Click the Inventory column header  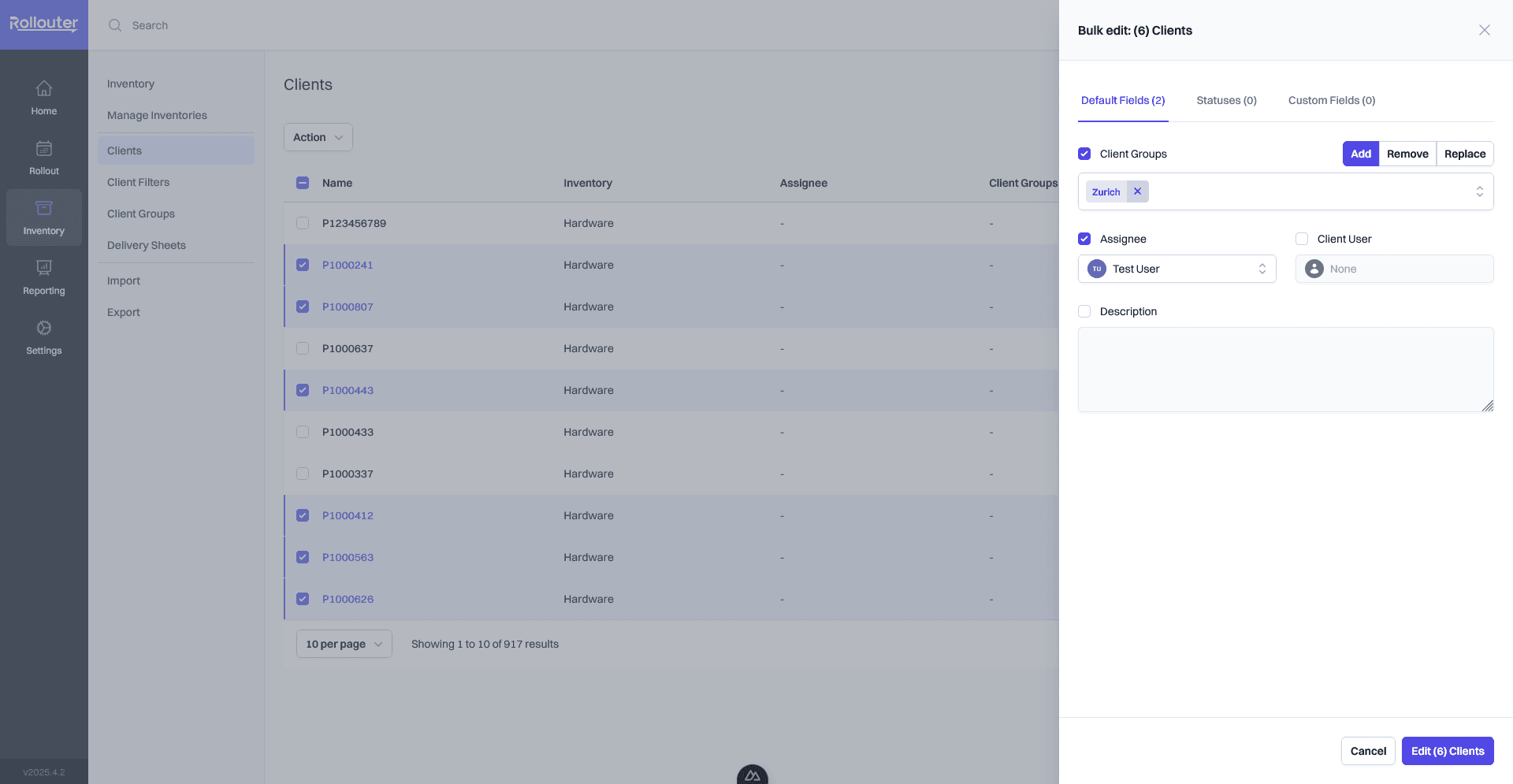(588, 183)
